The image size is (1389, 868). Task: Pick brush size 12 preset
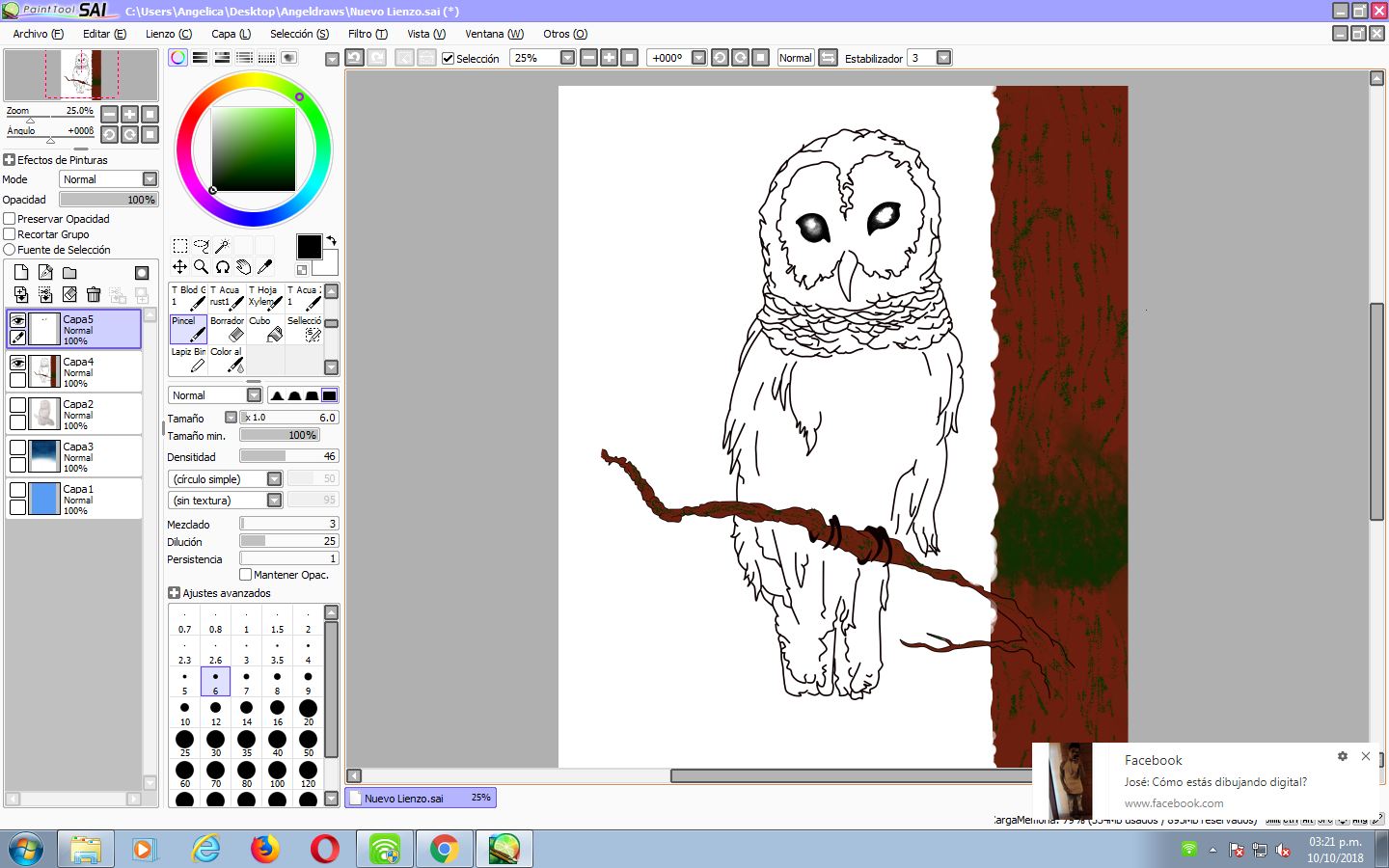216,714
